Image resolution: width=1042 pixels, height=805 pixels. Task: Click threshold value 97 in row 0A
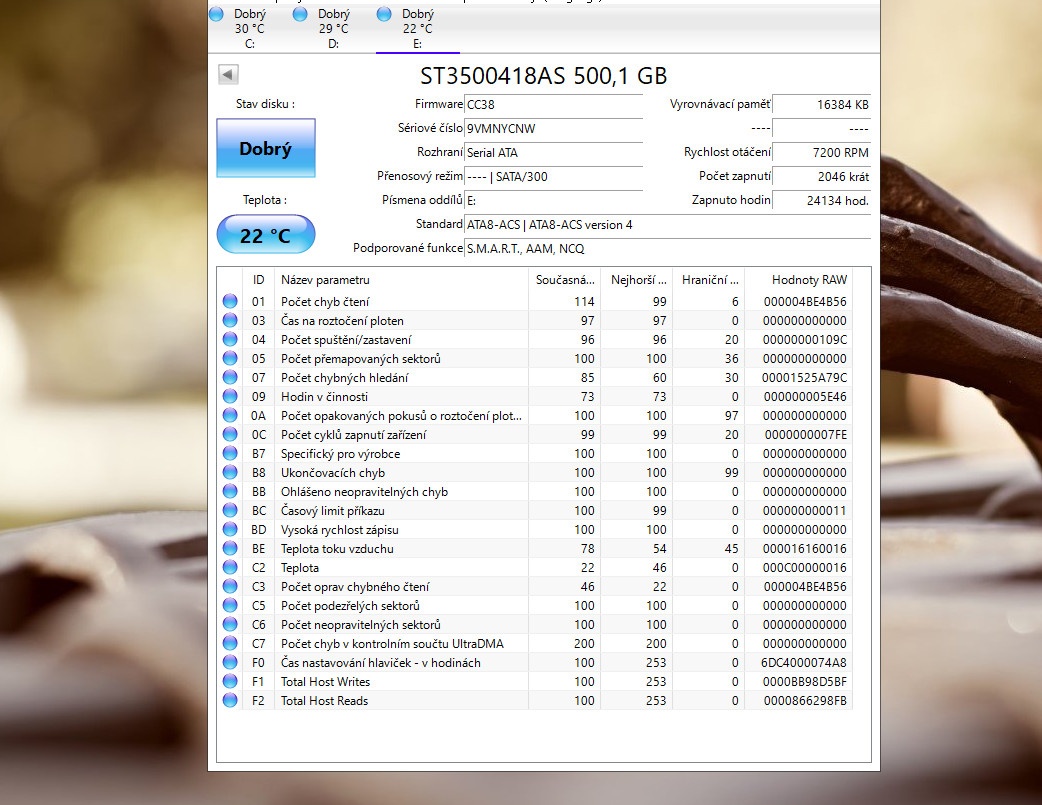pos(732,415)
